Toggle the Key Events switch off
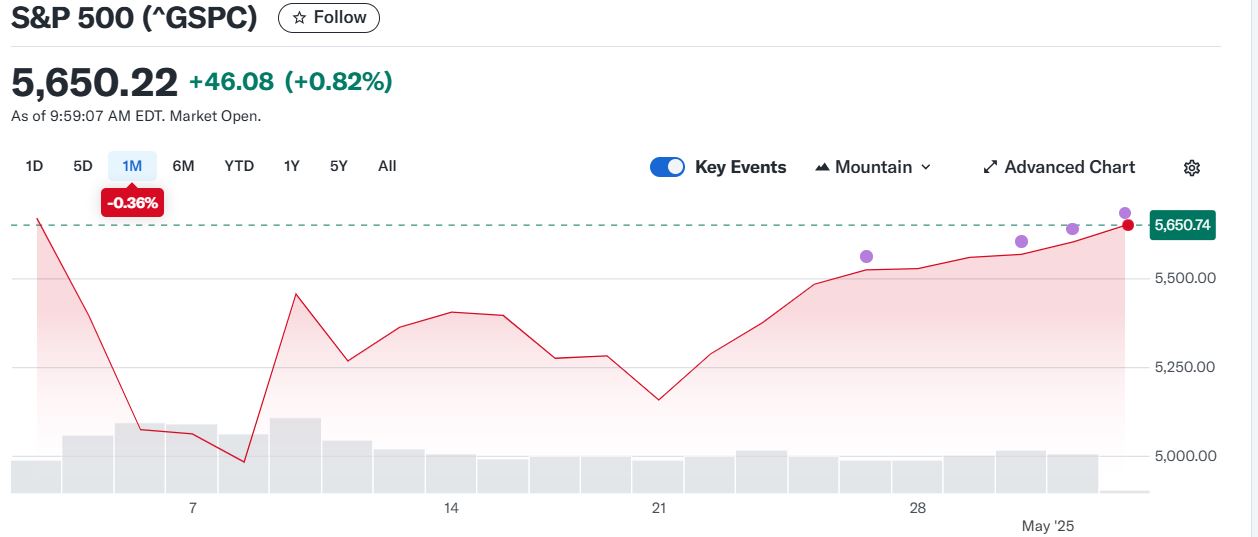The height and width of the screenshot is (537, 1258). pos(667,167)
